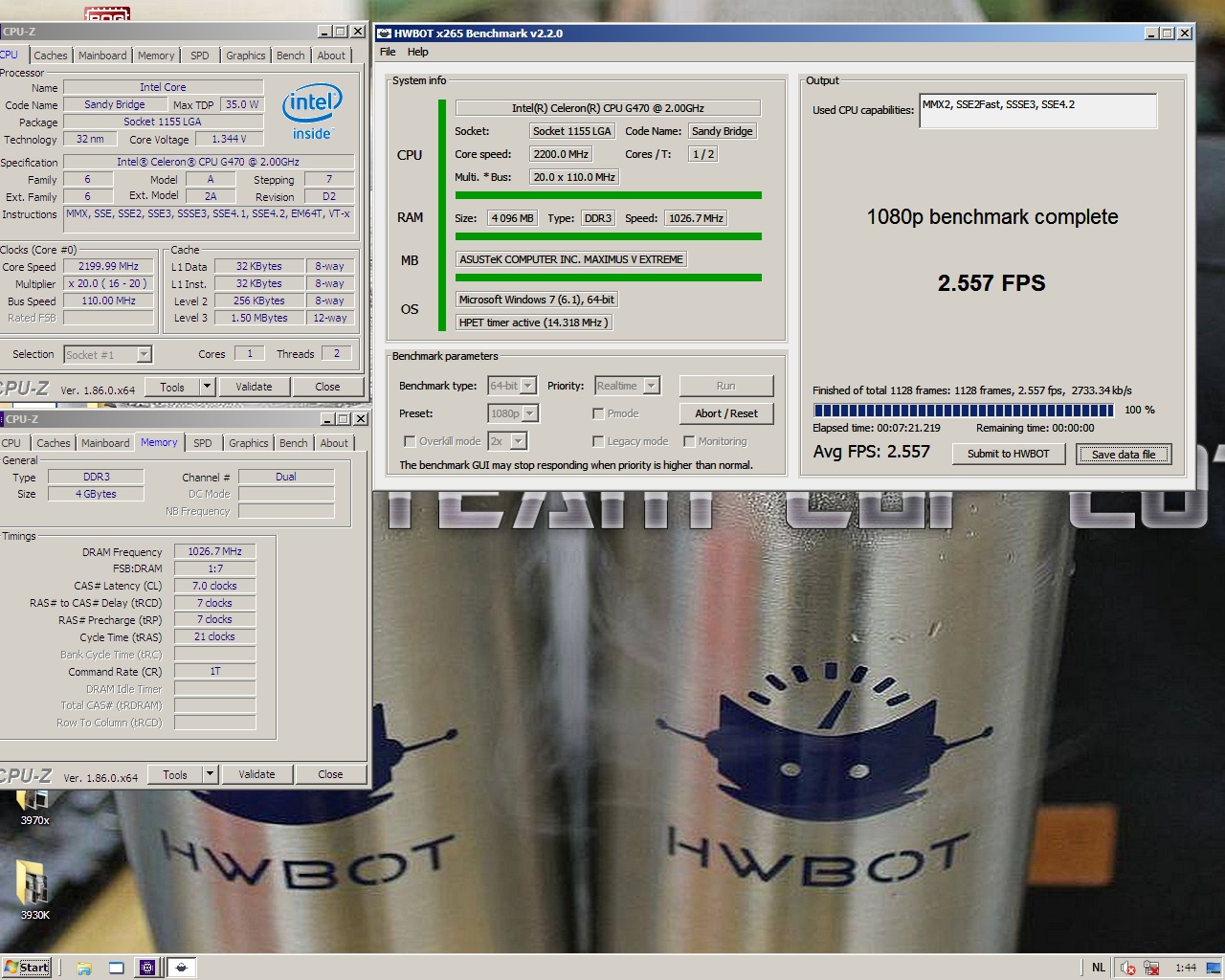Screen dimensions: 1225x980
Task: Switch to SPD tab in lower CPU-Z
Action: (203, 443)
